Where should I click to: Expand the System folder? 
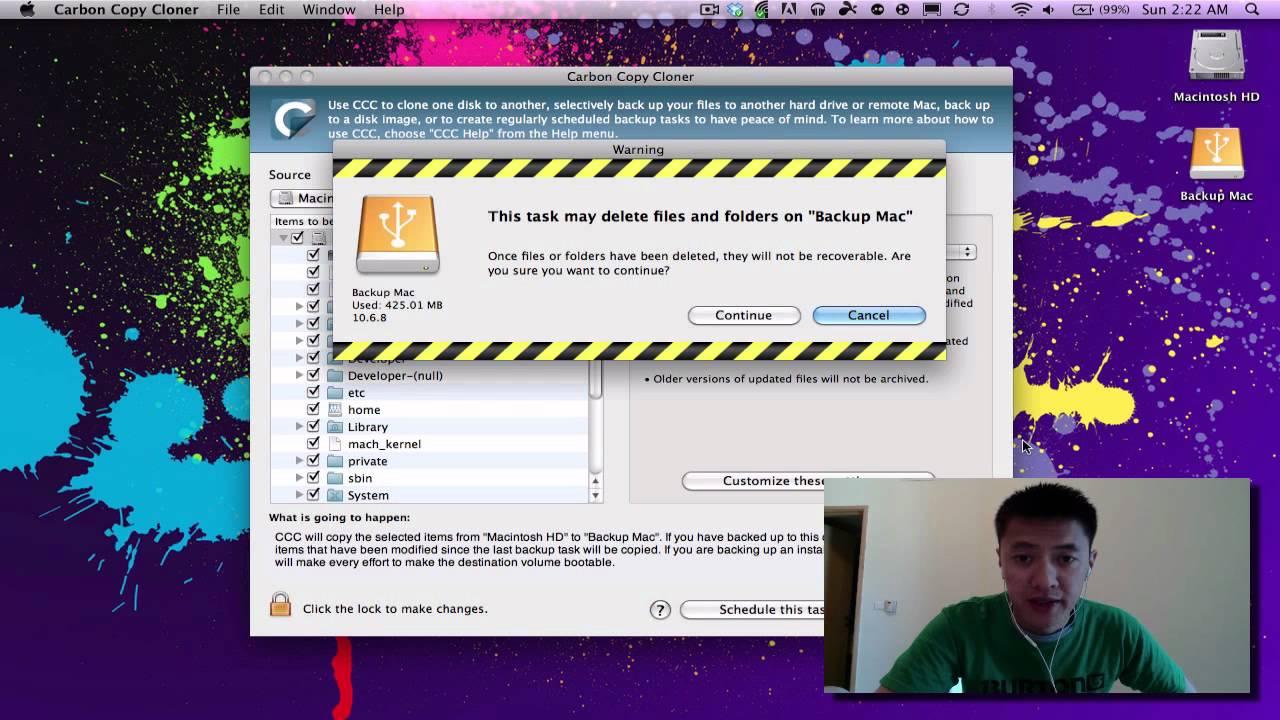[299, 494]
